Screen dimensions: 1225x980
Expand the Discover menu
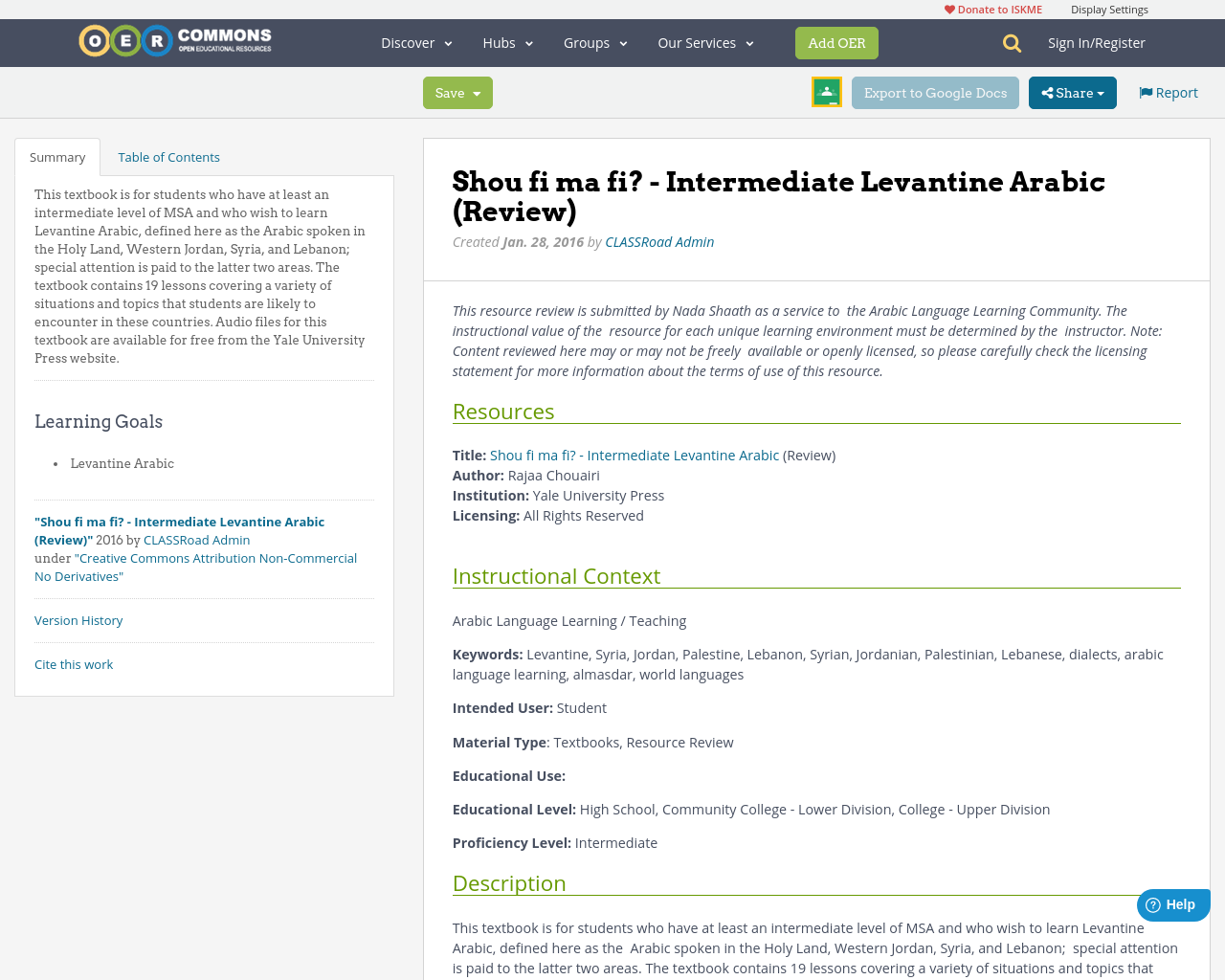(416, 43)
